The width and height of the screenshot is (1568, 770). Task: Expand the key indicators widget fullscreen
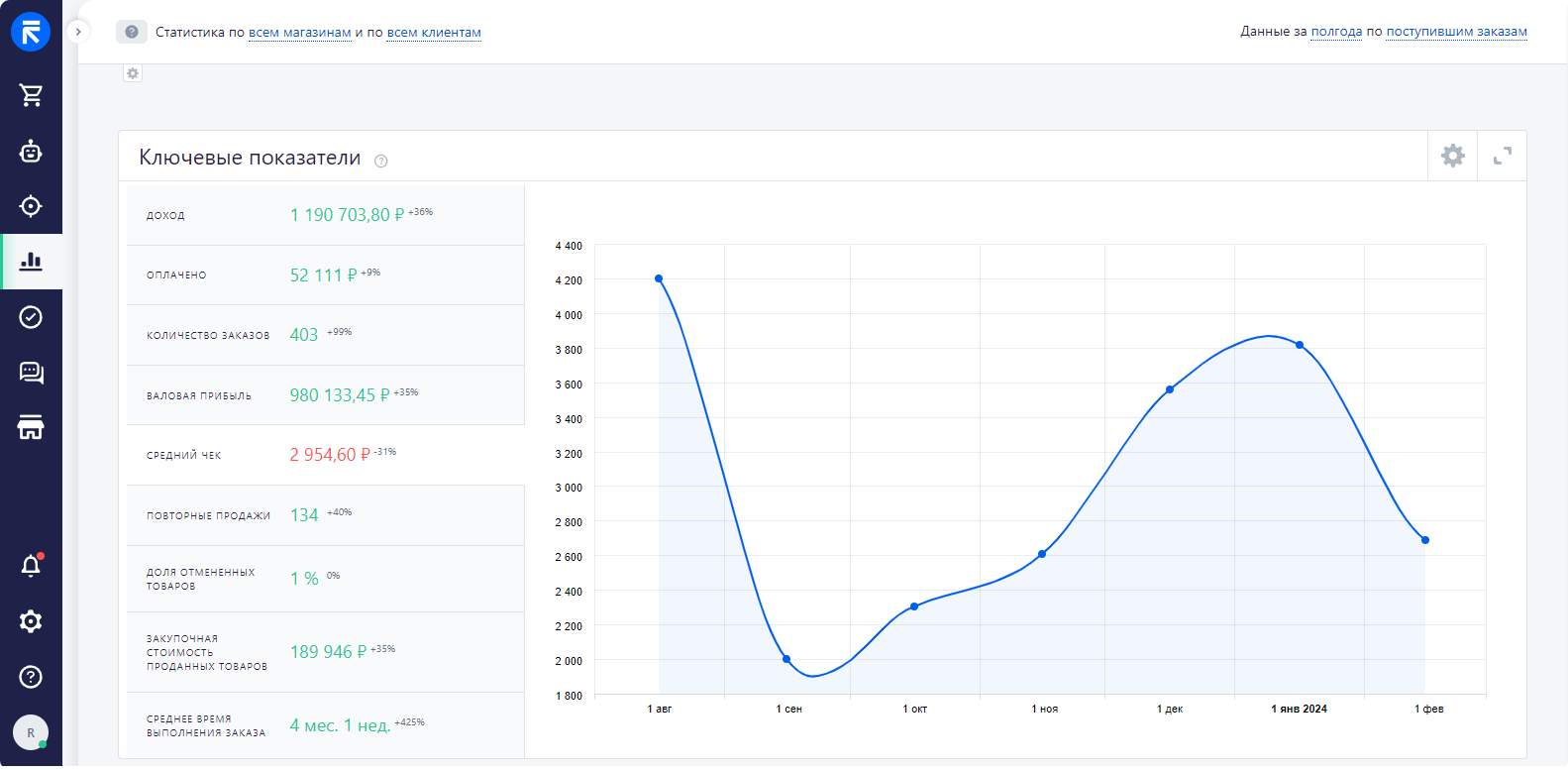click(1502, 156)
